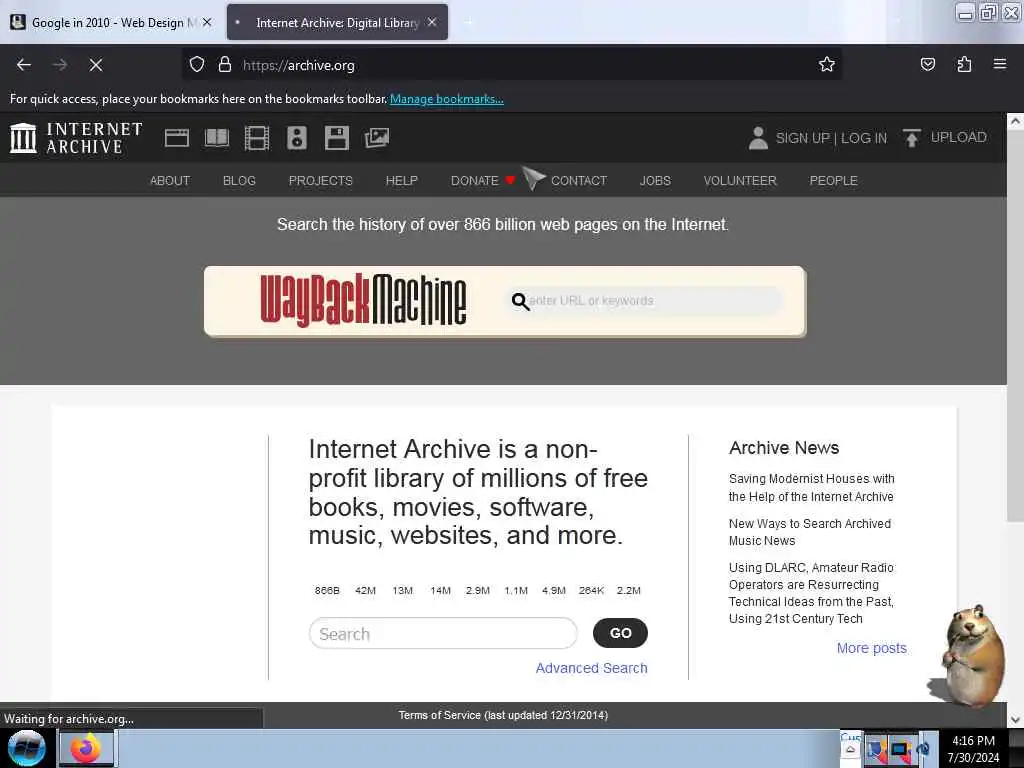
Task: Open the DLARC Amateur Radio news post
Action: [x=811, y=593]
